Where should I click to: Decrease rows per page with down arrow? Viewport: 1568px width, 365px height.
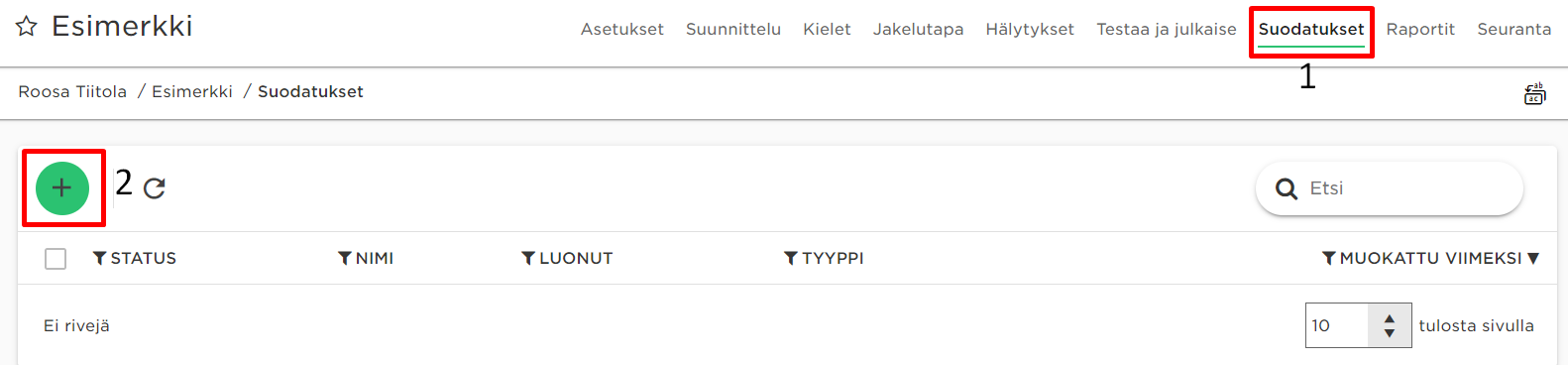point(1390,333)
